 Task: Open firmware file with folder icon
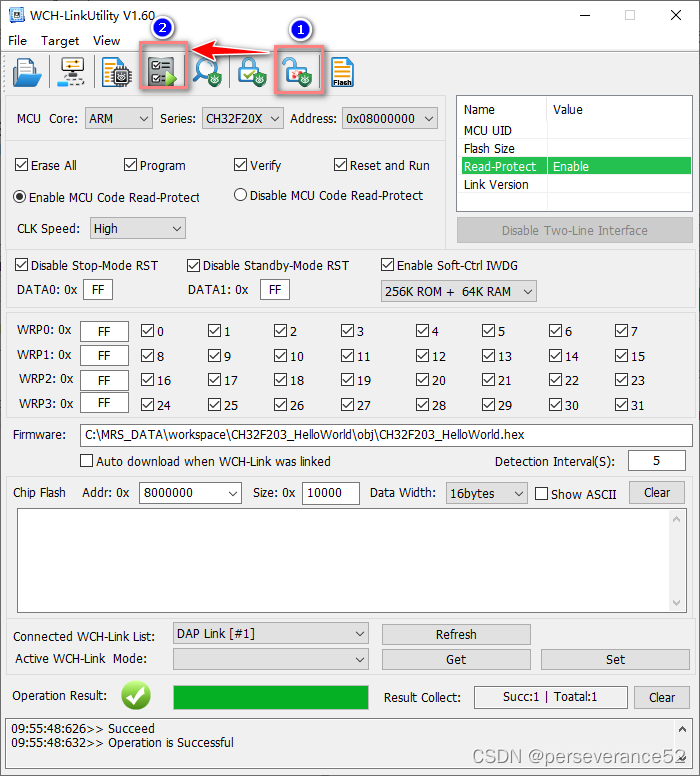click(x=27, y=72)
